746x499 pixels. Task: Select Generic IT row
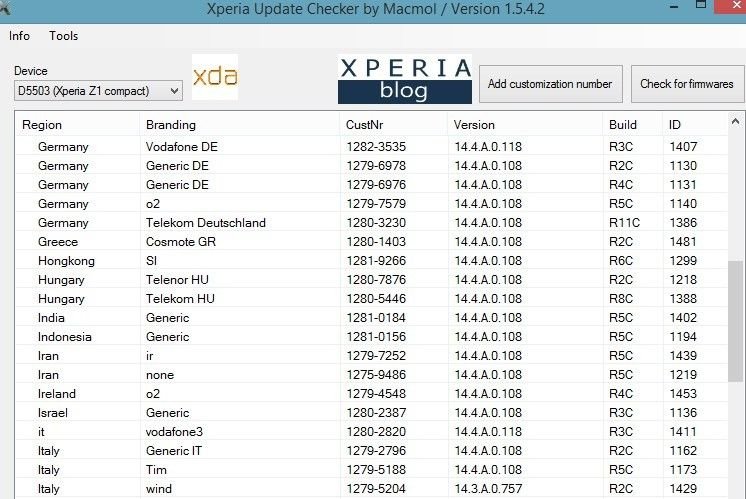pos(372,451)
